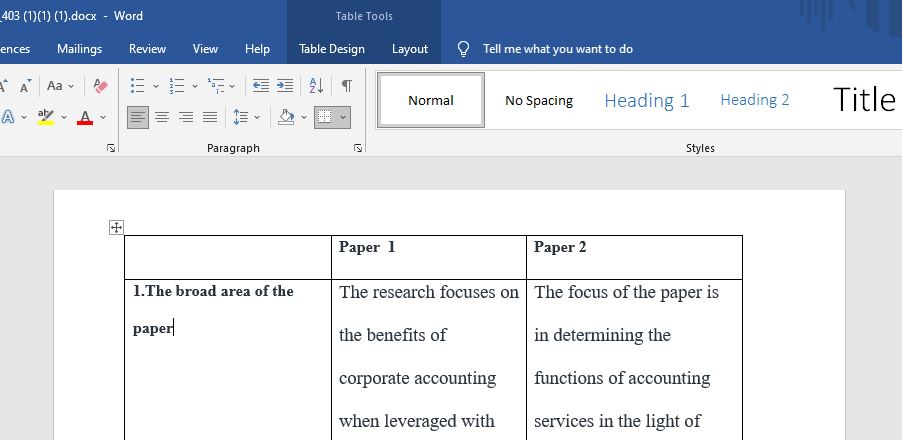Click the table move handle
Viewport: 902px width, 440px height.
(x=116, y=228)
